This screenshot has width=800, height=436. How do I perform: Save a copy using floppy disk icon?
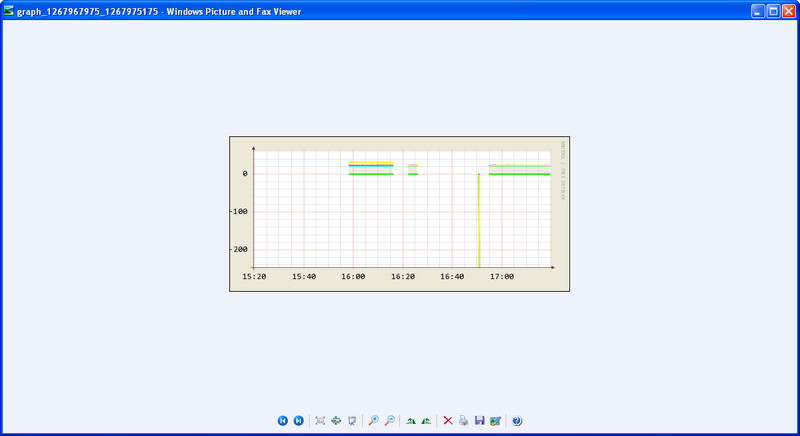pyautogui.click(x=480, y=421)
